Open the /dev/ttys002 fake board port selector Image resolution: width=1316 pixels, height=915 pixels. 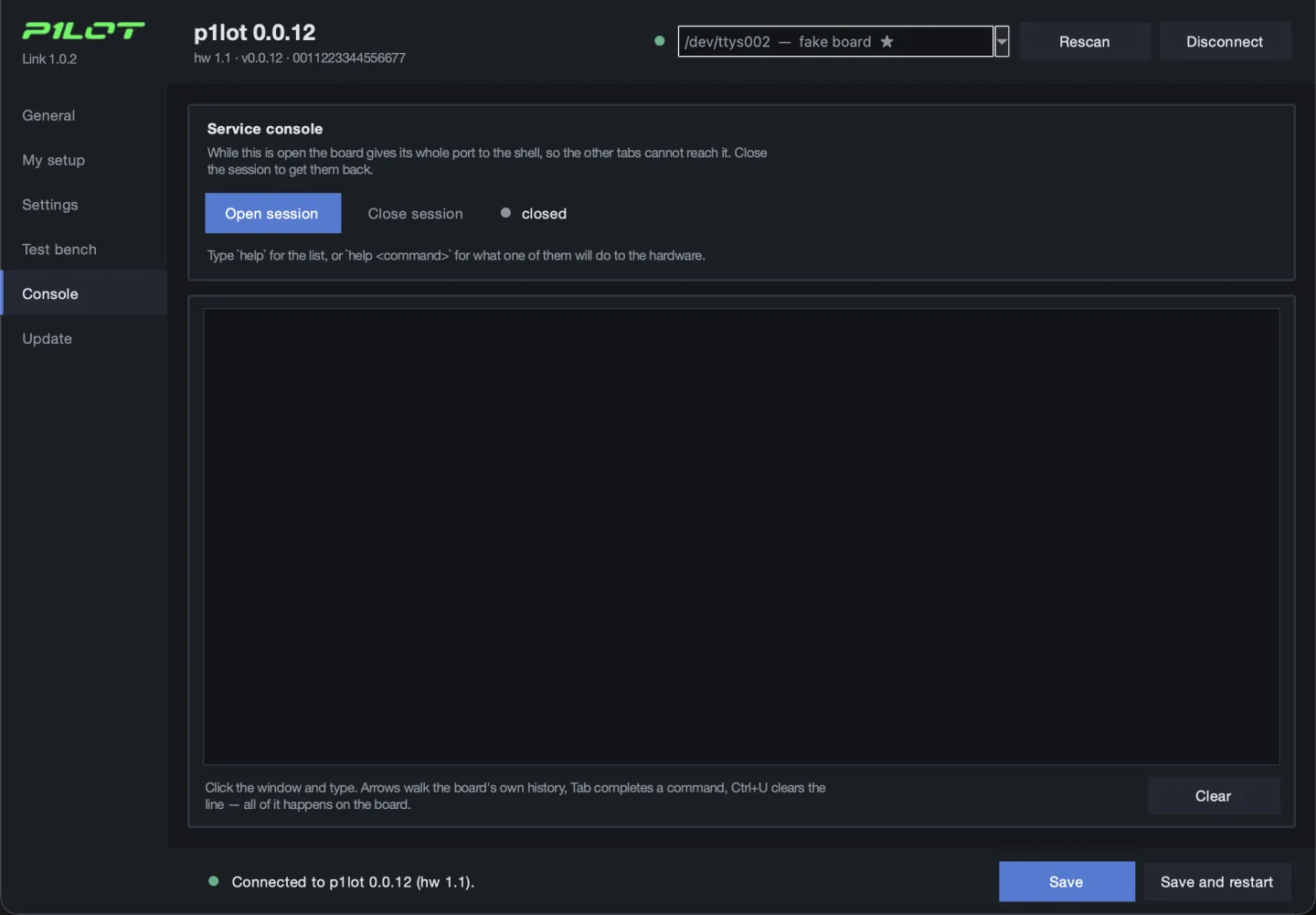coord(835,41)
